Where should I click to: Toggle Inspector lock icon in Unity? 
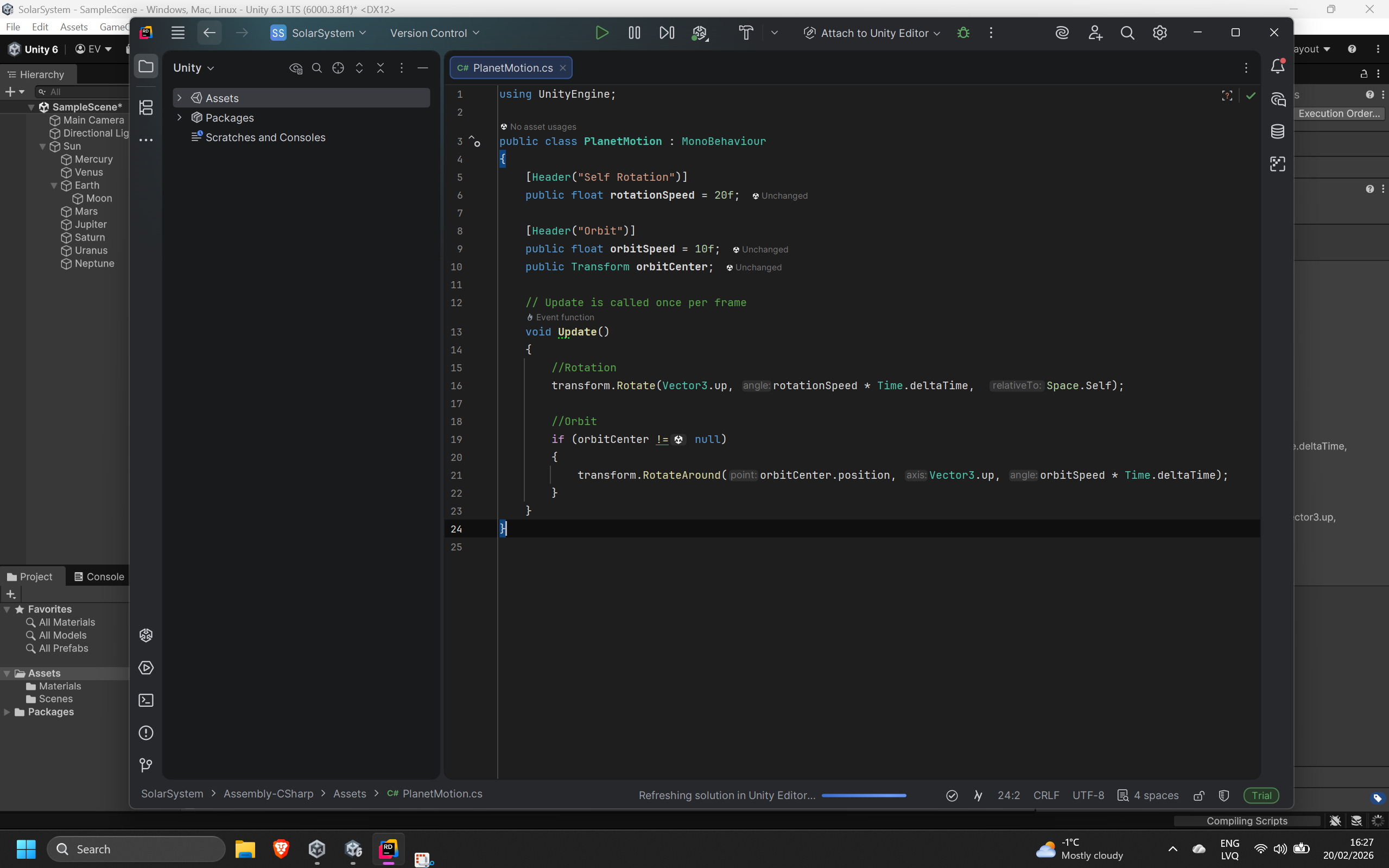[x=1363, y=74]
